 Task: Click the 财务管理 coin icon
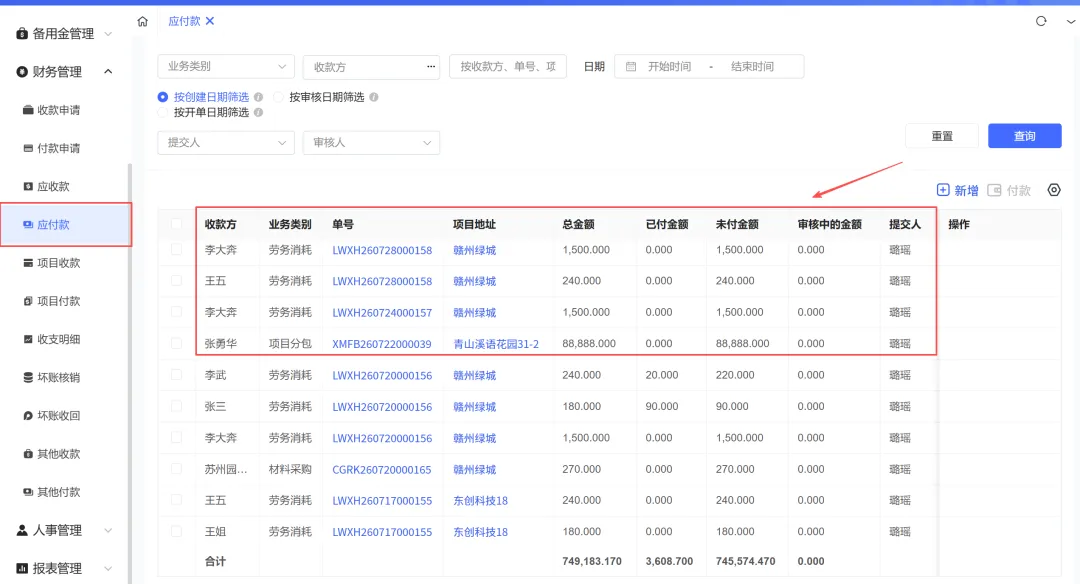click(x=22, y=72)
